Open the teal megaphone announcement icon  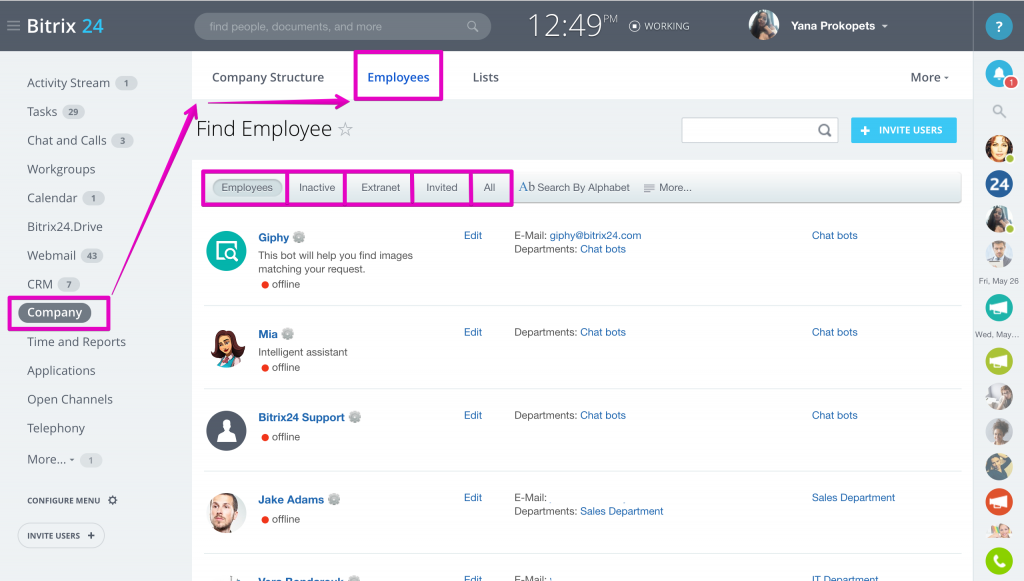[x=999, y=307]
